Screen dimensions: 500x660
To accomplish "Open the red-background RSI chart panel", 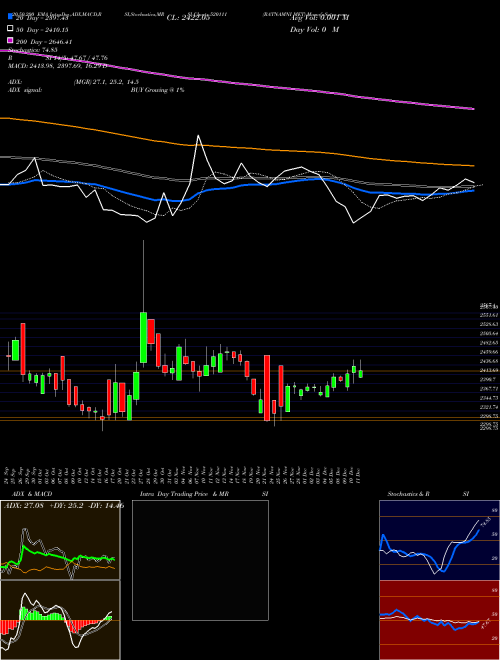I will pyautogui.click(x=439, y=620).
